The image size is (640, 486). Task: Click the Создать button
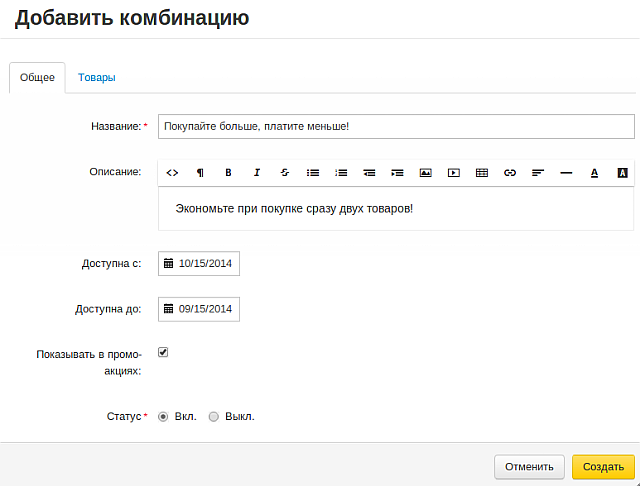point(603,467)
